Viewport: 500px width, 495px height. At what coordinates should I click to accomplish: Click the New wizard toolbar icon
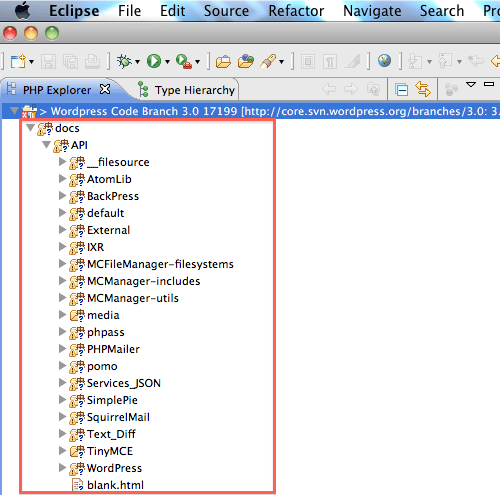tap(18, 62)
